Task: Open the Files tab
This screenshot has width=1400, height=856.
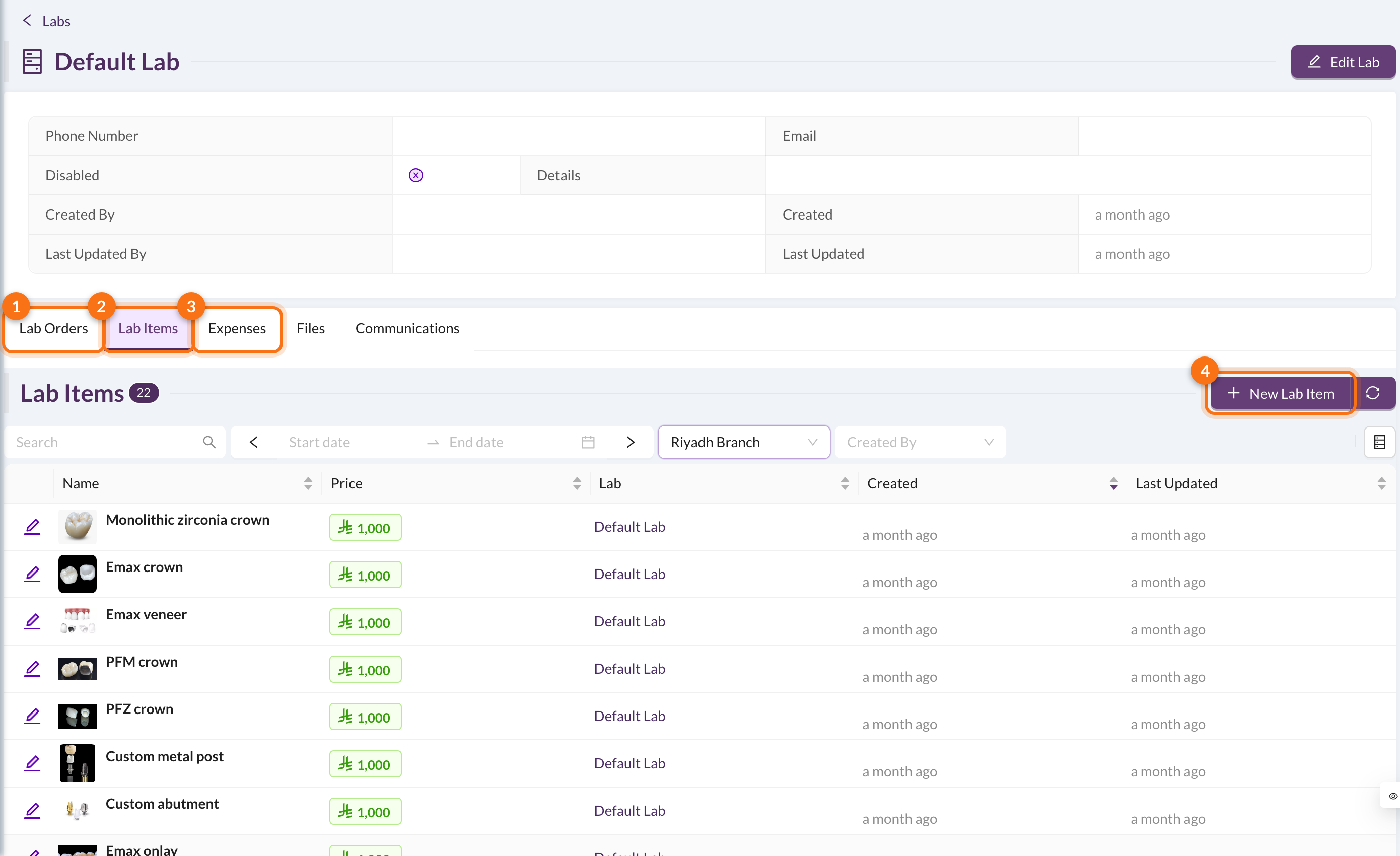Action: (311, 328)
